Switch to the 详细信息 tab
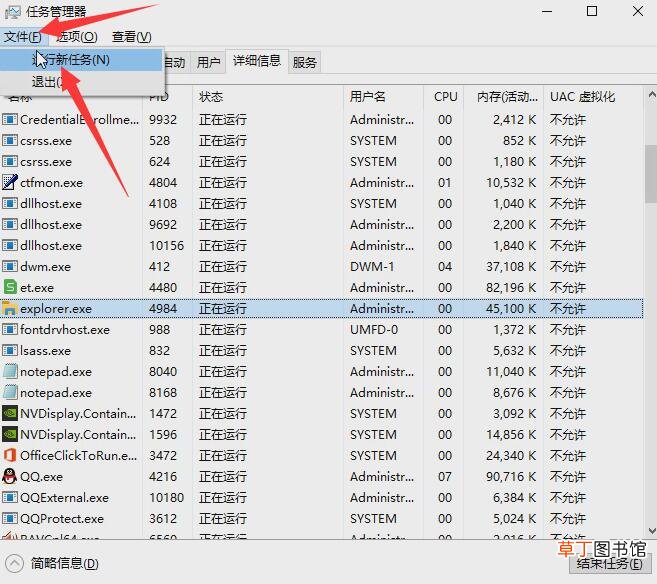 pyautogui.click(x=257, y=61)
